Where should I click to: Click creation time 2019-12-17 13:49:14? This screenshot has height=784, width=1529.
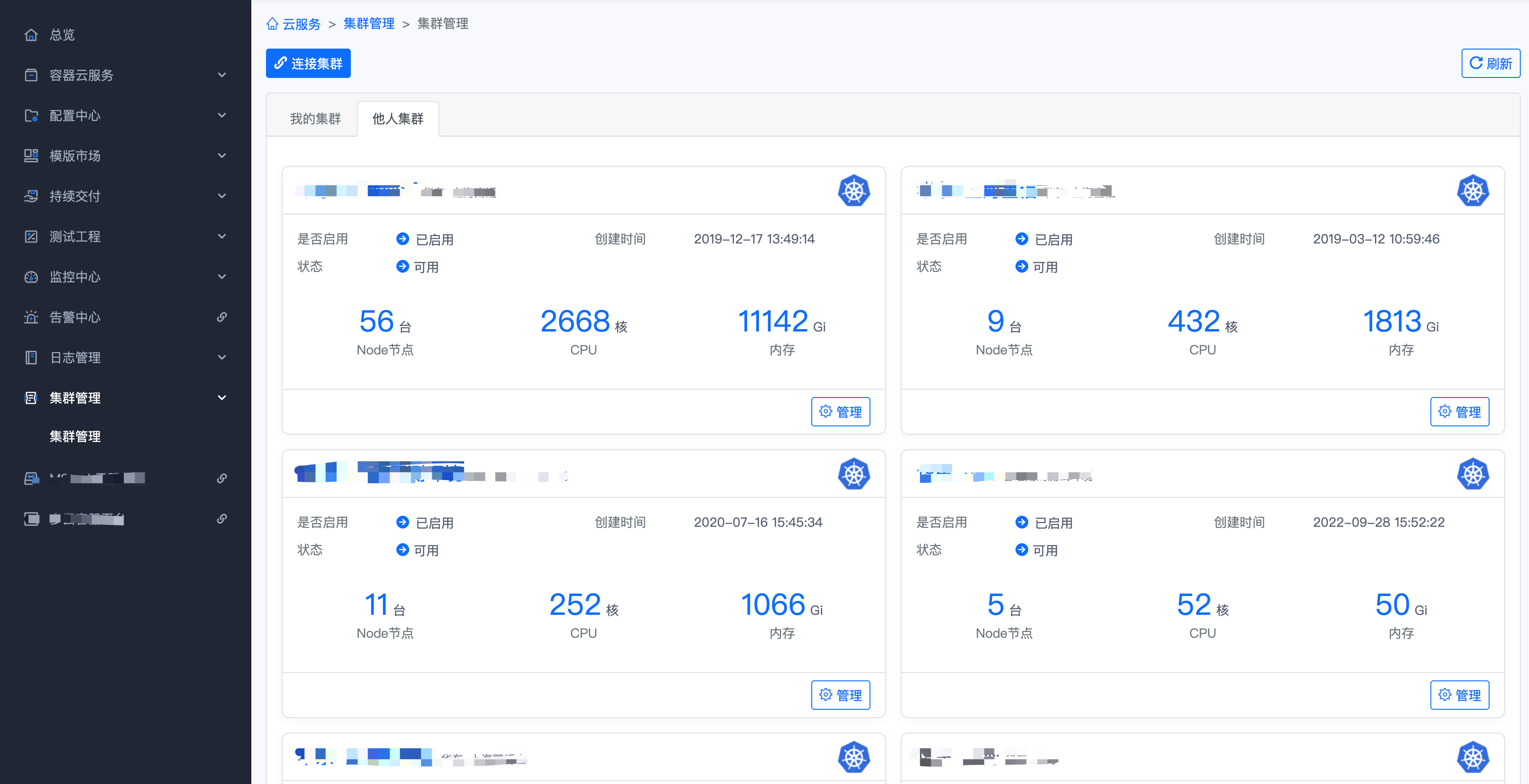pyautogui.click(x=754, y=239)
